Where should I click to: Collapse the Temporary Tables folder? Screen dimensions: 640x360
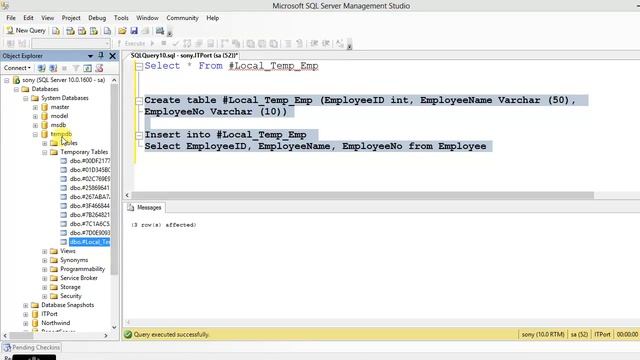pyautogui.click(x=45, y=152)
